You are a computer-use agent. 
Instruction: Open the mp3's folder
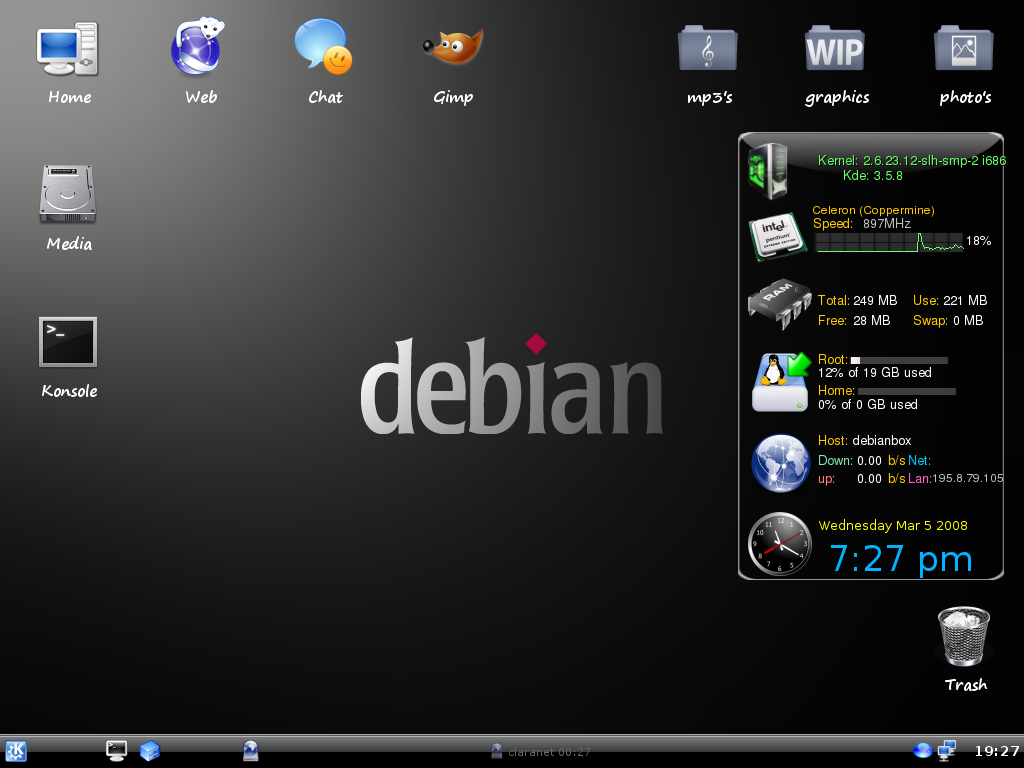pyautogui.click(x=708, y=48)
